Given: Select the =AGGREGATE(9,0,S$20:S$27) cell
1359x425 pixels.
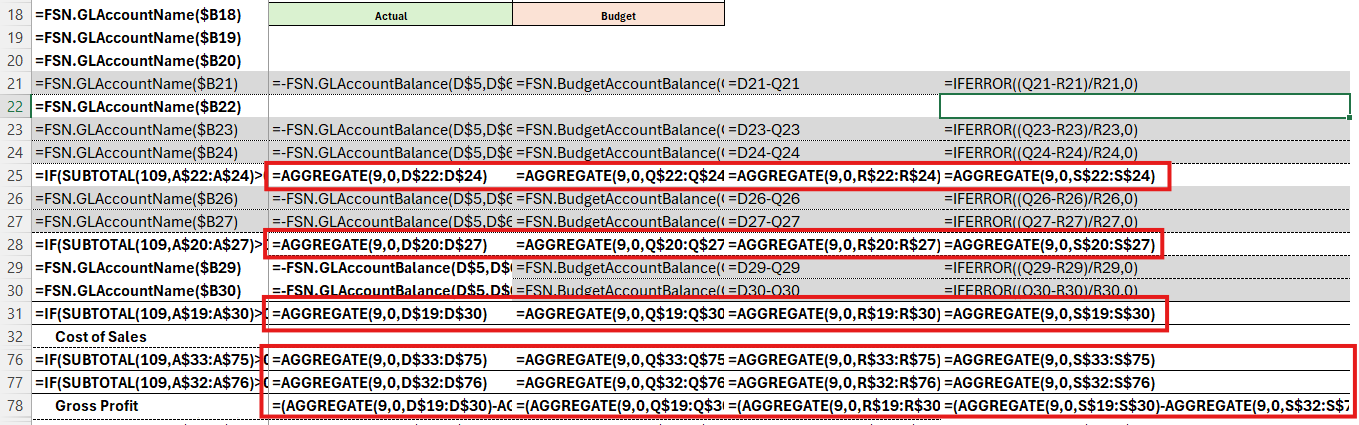Looking at the screenshot, I should [1050, 245].
